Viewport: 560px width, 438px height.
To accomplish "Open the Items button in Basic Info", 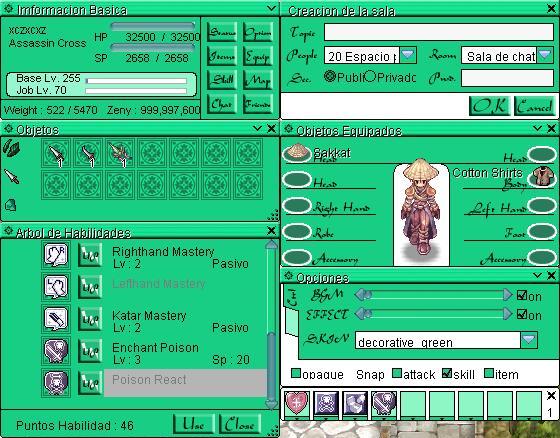I will point(222,56).
